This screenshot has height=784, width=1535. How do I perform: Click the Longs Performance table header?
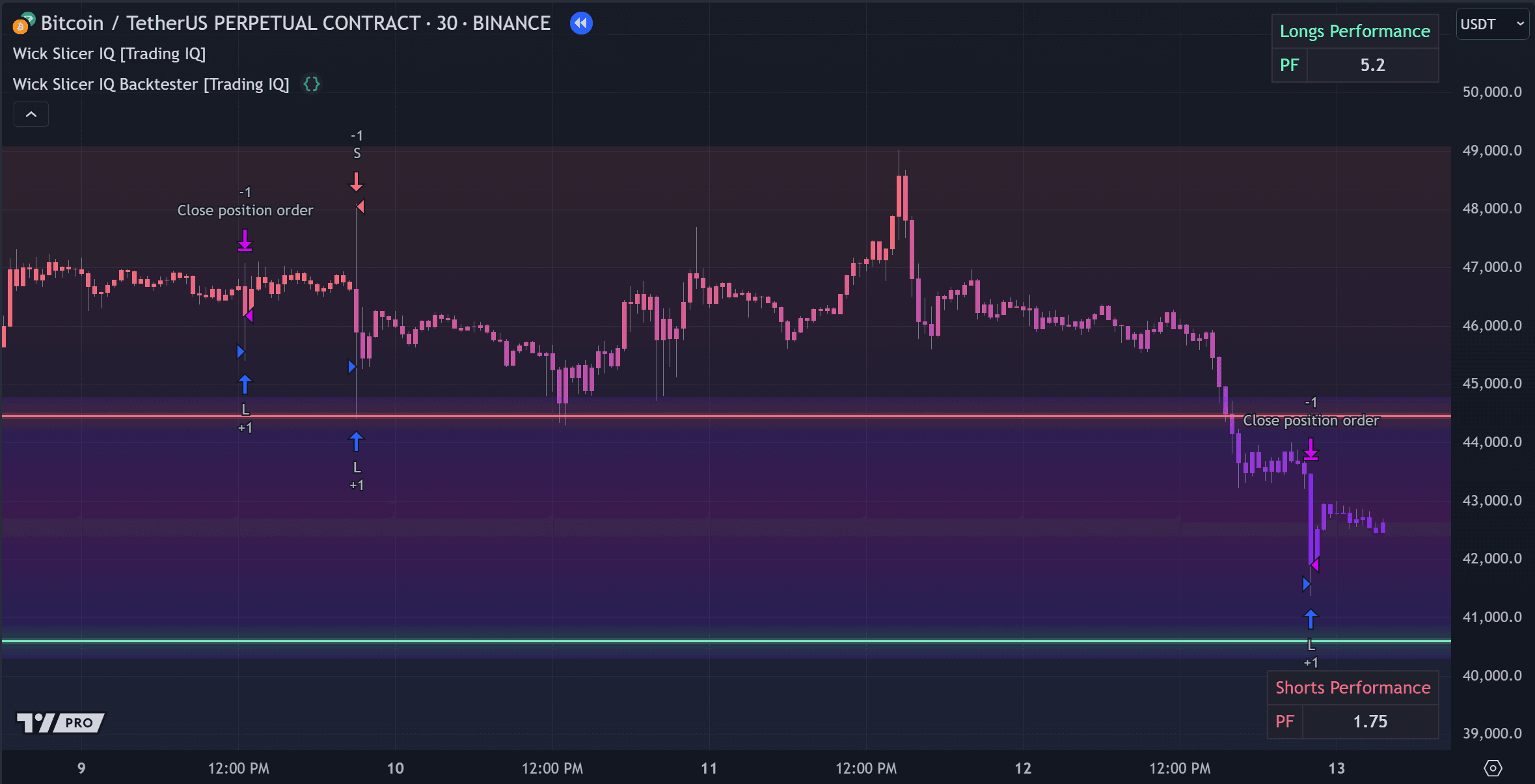1355,31
